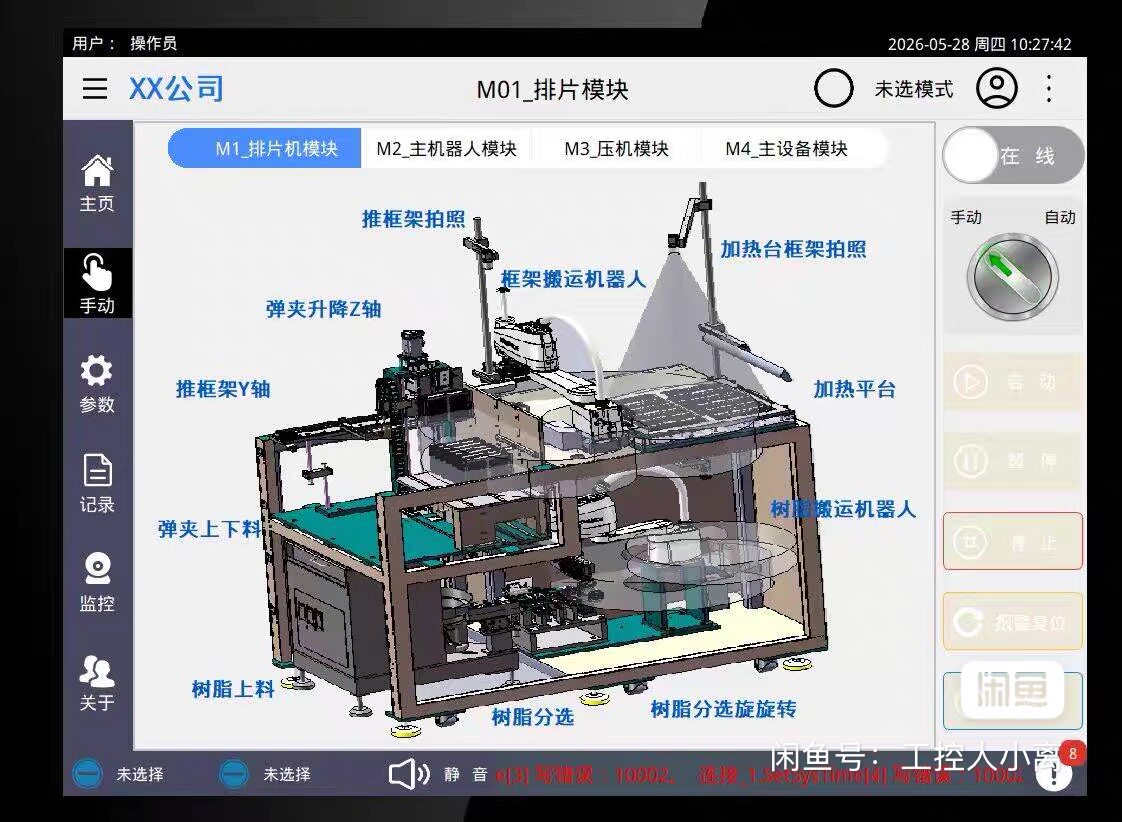
Task: Select the 弹夹上下料 label
Action: click(x=210, y=529)
